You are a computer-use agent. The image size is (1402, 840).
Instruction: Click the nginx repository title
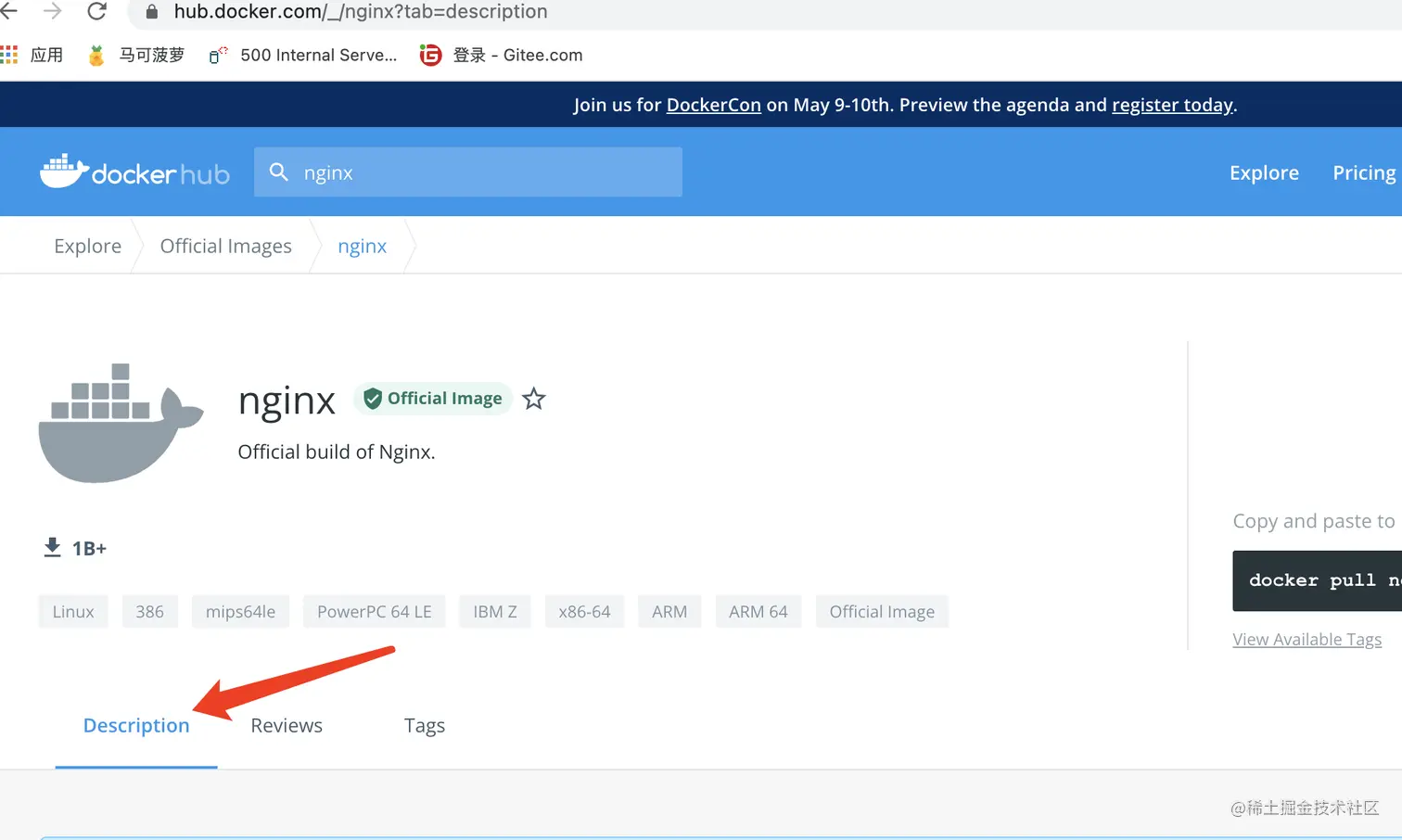pyautogui.click(x=287, y=401)
